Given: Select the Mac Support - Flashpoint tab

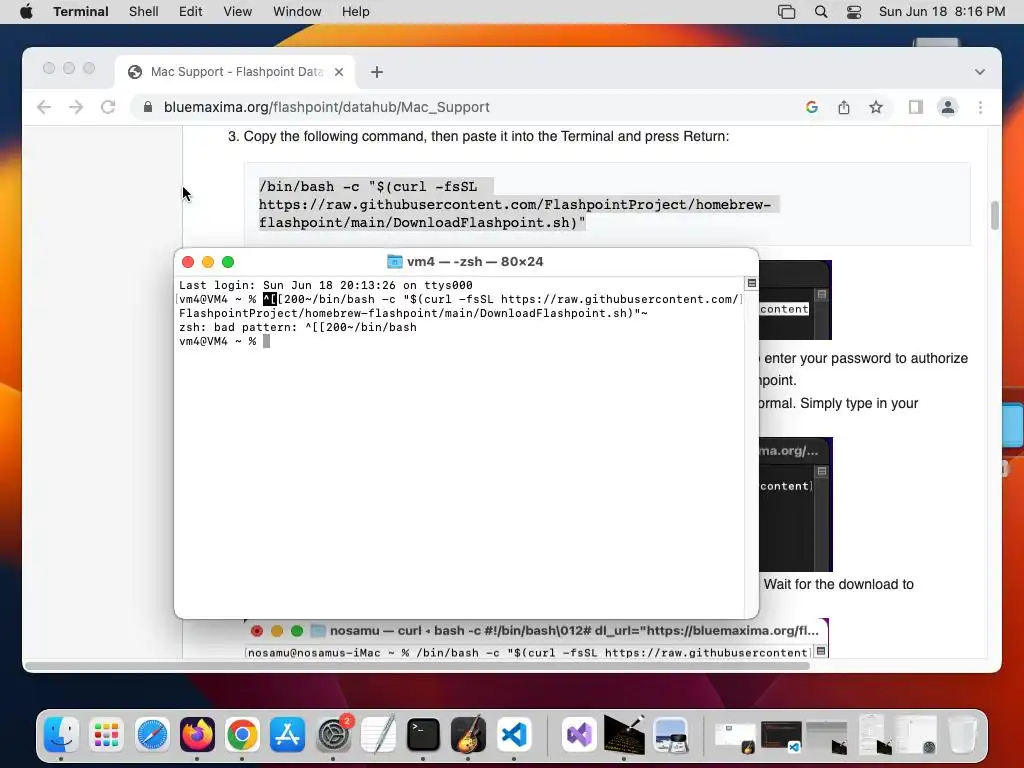Looking at the screenshot, I should 235,72.
